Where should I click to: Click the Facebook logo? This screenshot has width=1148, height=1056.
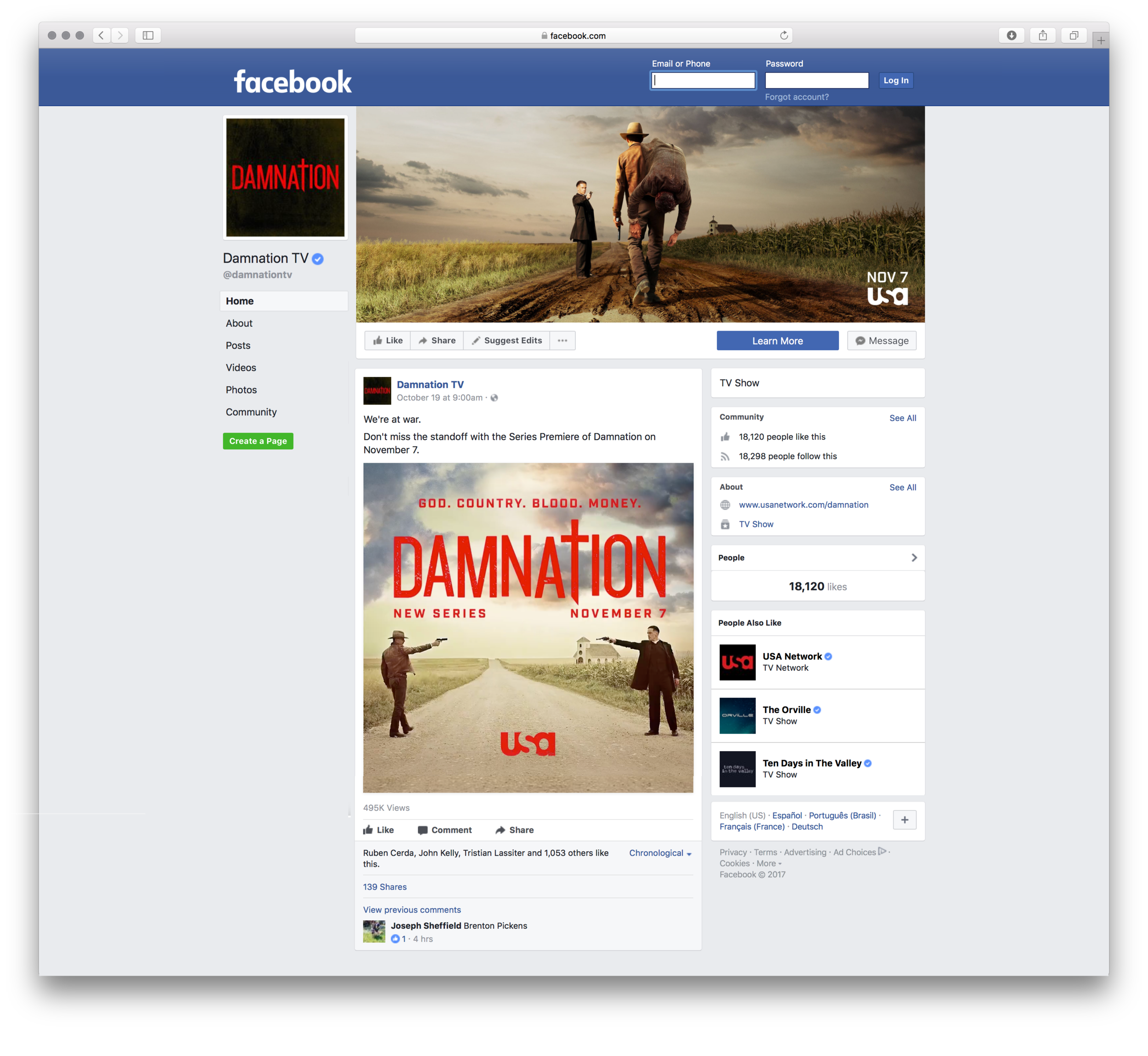click(293, 82)
